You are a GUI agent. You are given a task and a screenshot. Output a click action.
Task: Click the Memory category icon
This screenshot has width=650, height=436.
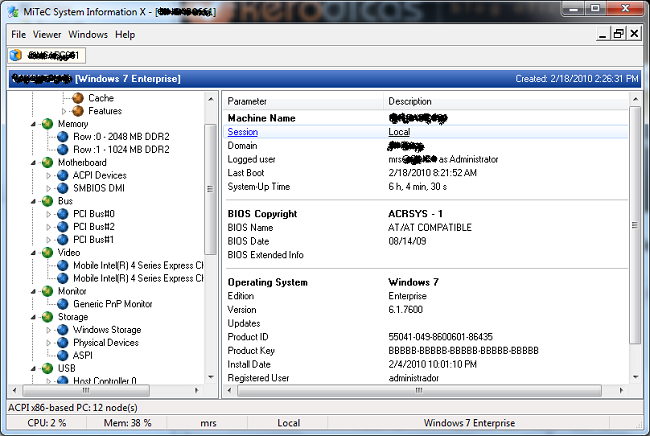pyautogui.click(x=48, y=124)
